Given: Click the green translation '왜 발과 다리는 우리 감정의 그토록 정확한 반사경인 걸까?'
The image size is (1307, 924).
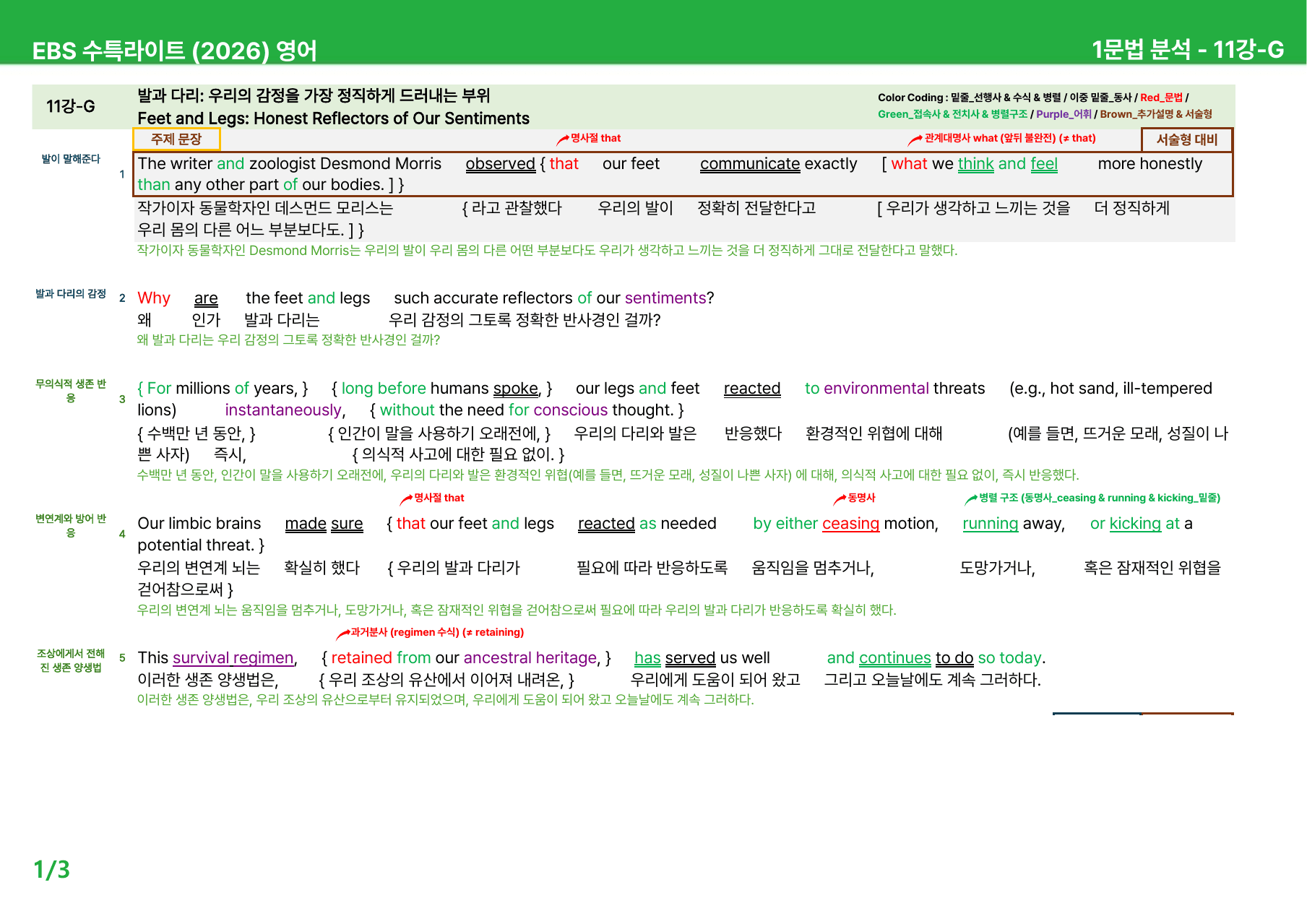Looking at the screenshot, I should 288,340.
